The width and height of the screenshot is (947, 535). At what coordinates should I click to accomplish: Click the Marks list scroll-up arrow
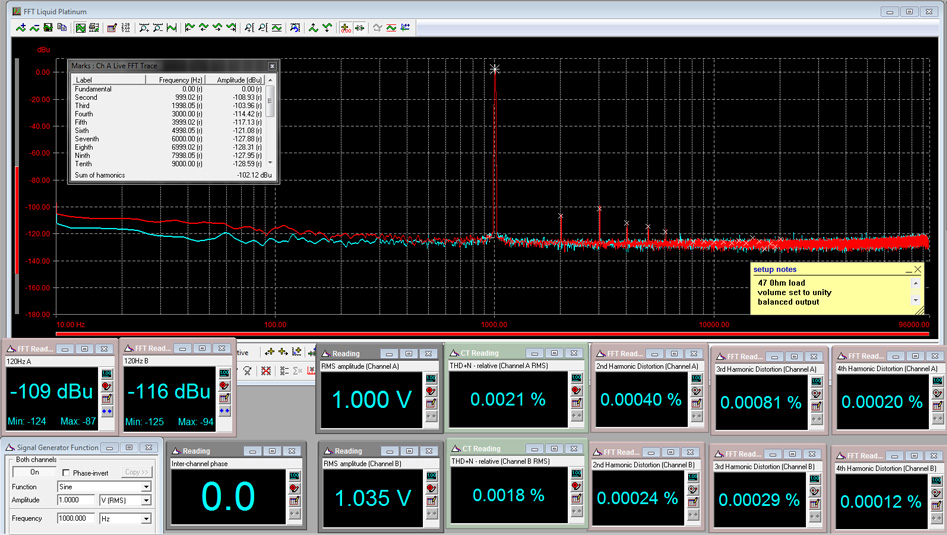(x=270, y=80)
